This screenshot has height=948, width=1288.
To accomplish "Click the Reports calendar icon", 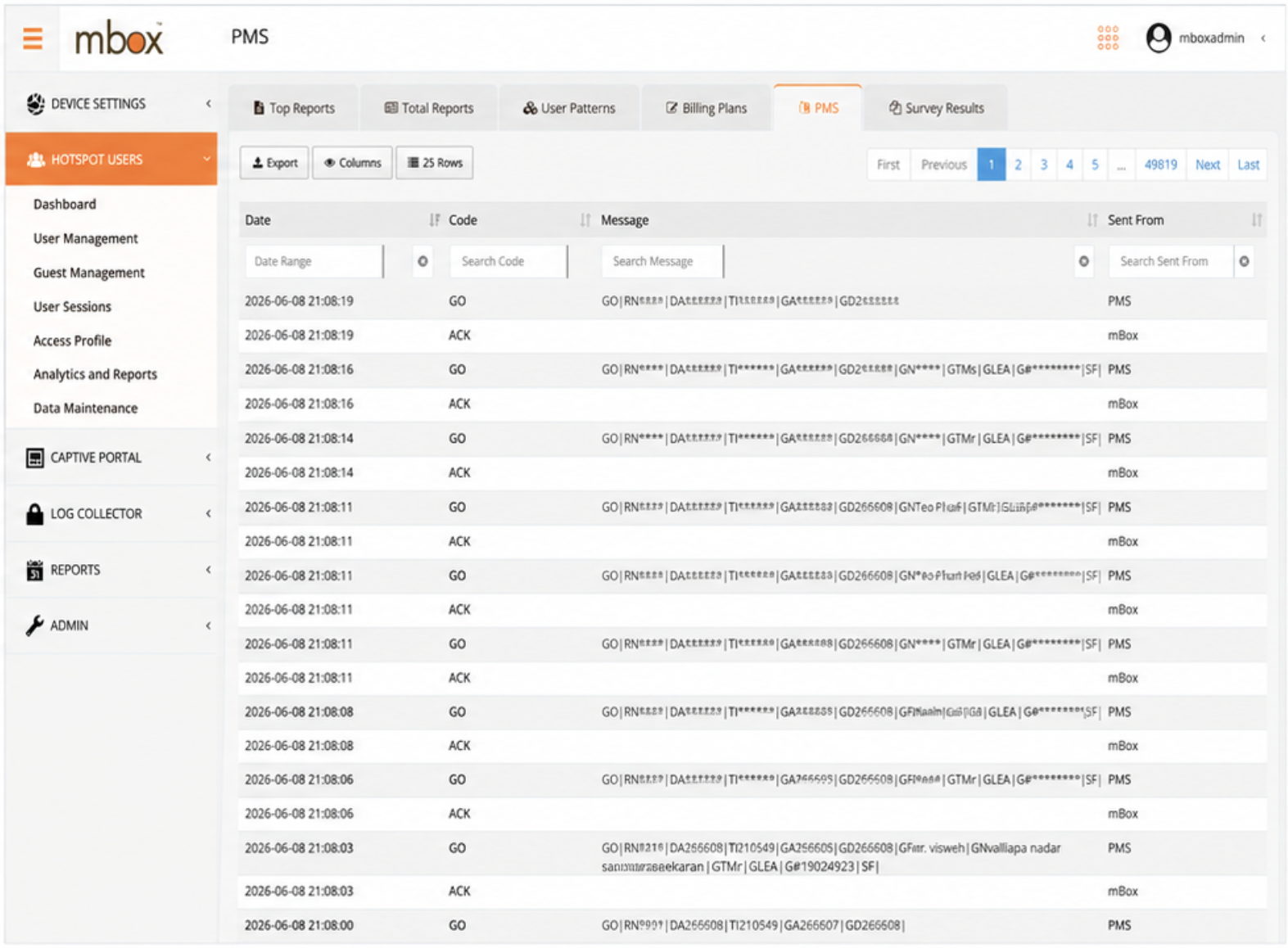I will click(x=34, y=570).
